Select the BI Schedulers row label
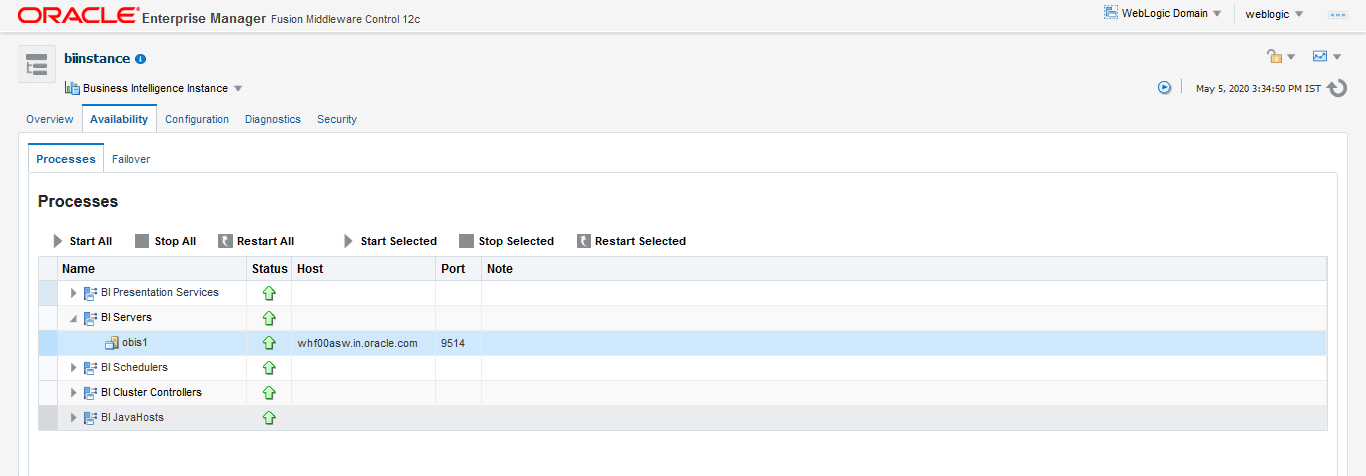This screenshot has width=1366, height=476. coord(134,368)
